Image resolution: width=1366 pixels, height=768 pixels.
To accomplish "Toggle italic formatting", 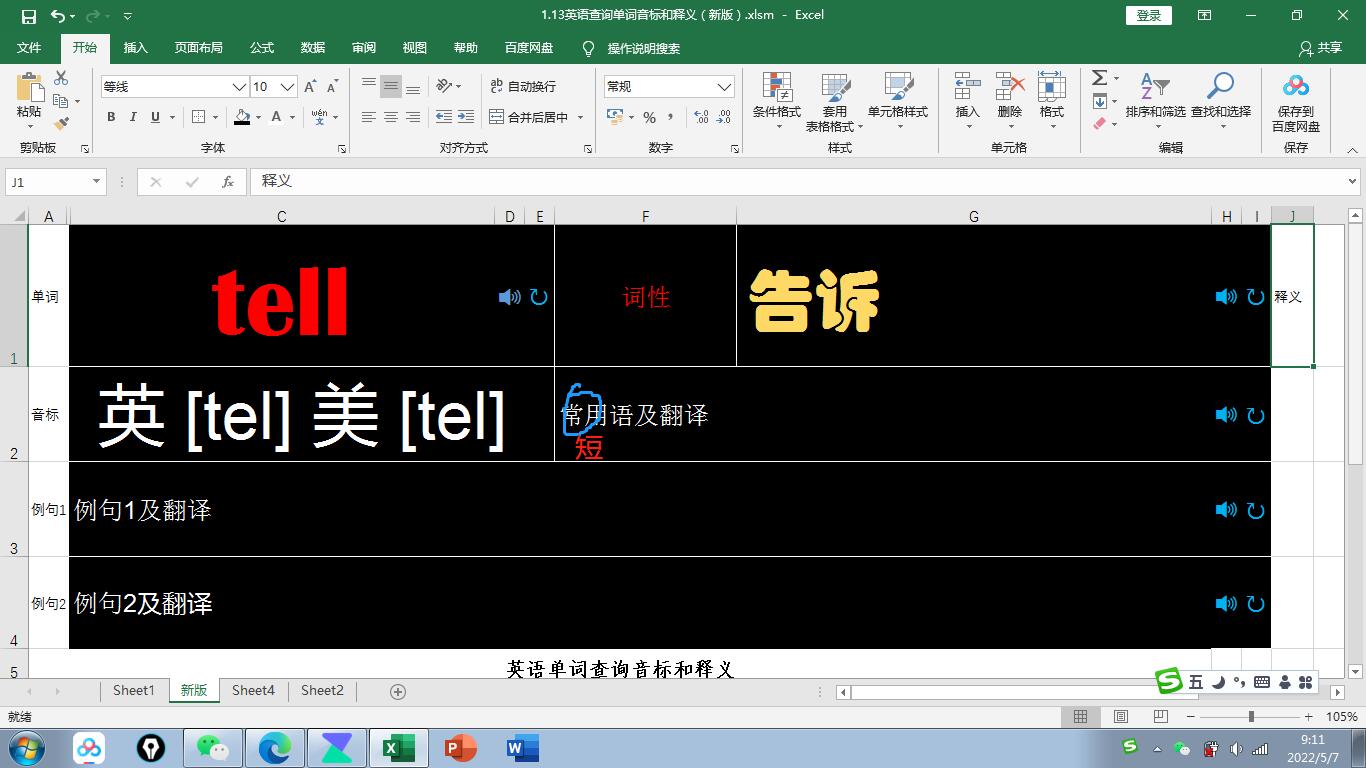I will coord(131,117).
